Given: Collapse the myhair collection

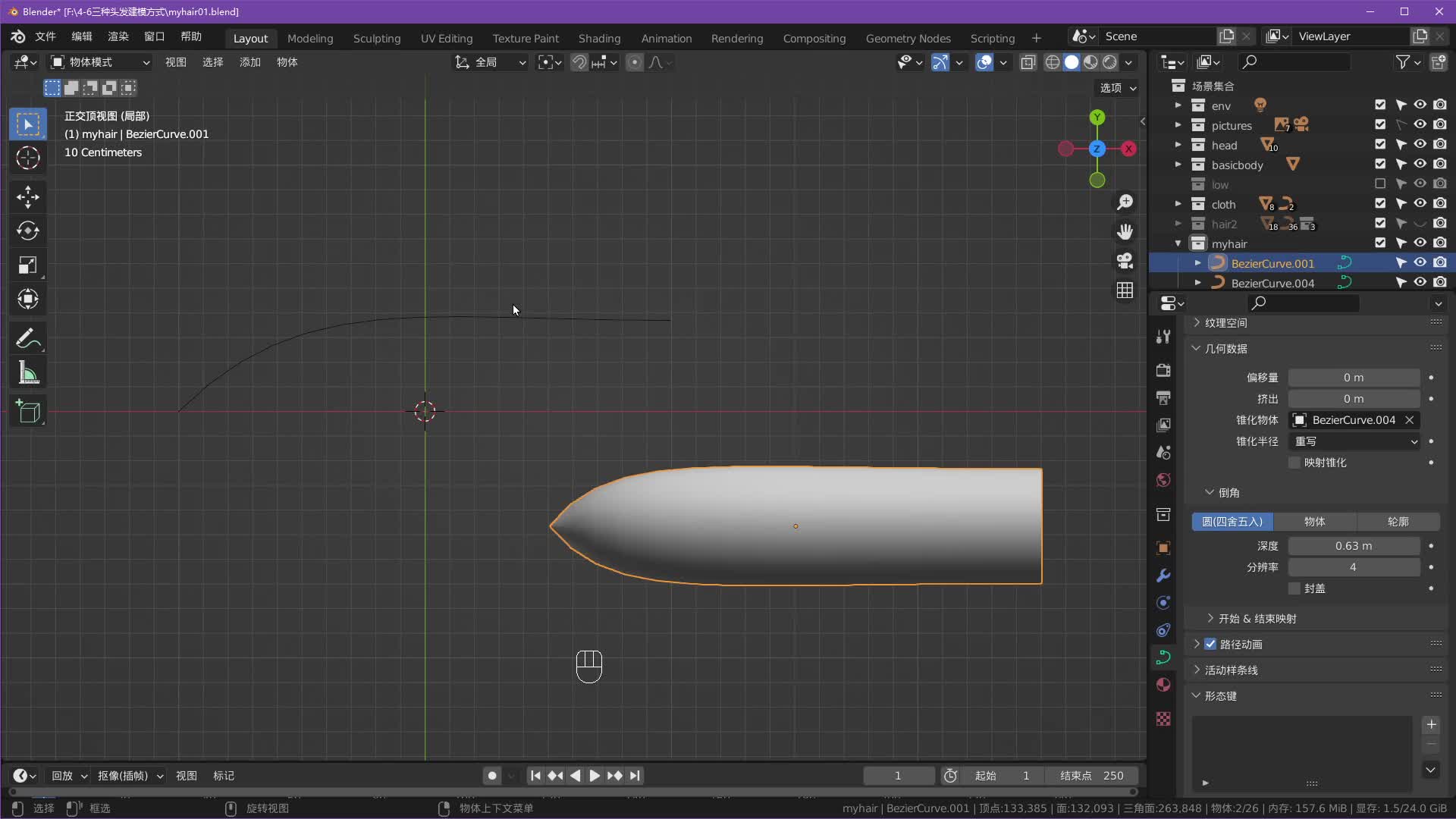Looking at the screenshot, I should (x=1178, y=243).
